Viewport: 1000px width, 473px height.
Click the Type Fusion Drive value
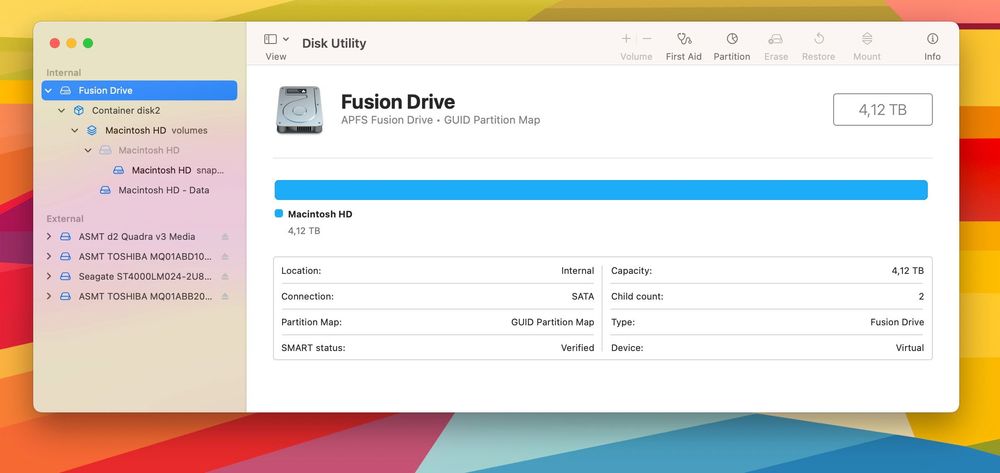pyautogui.click(x=897, y=323)
